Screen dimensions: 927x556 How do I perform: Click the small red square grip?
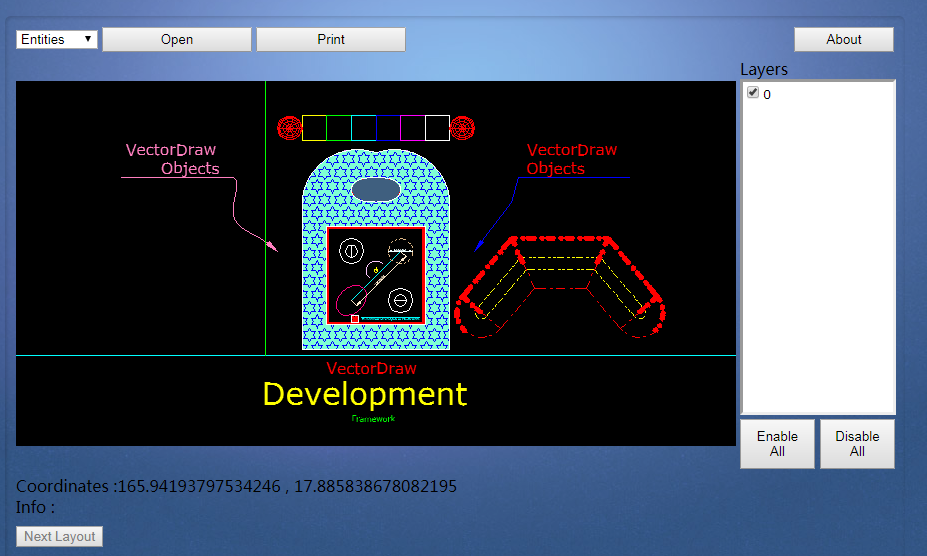pos(355,319)
